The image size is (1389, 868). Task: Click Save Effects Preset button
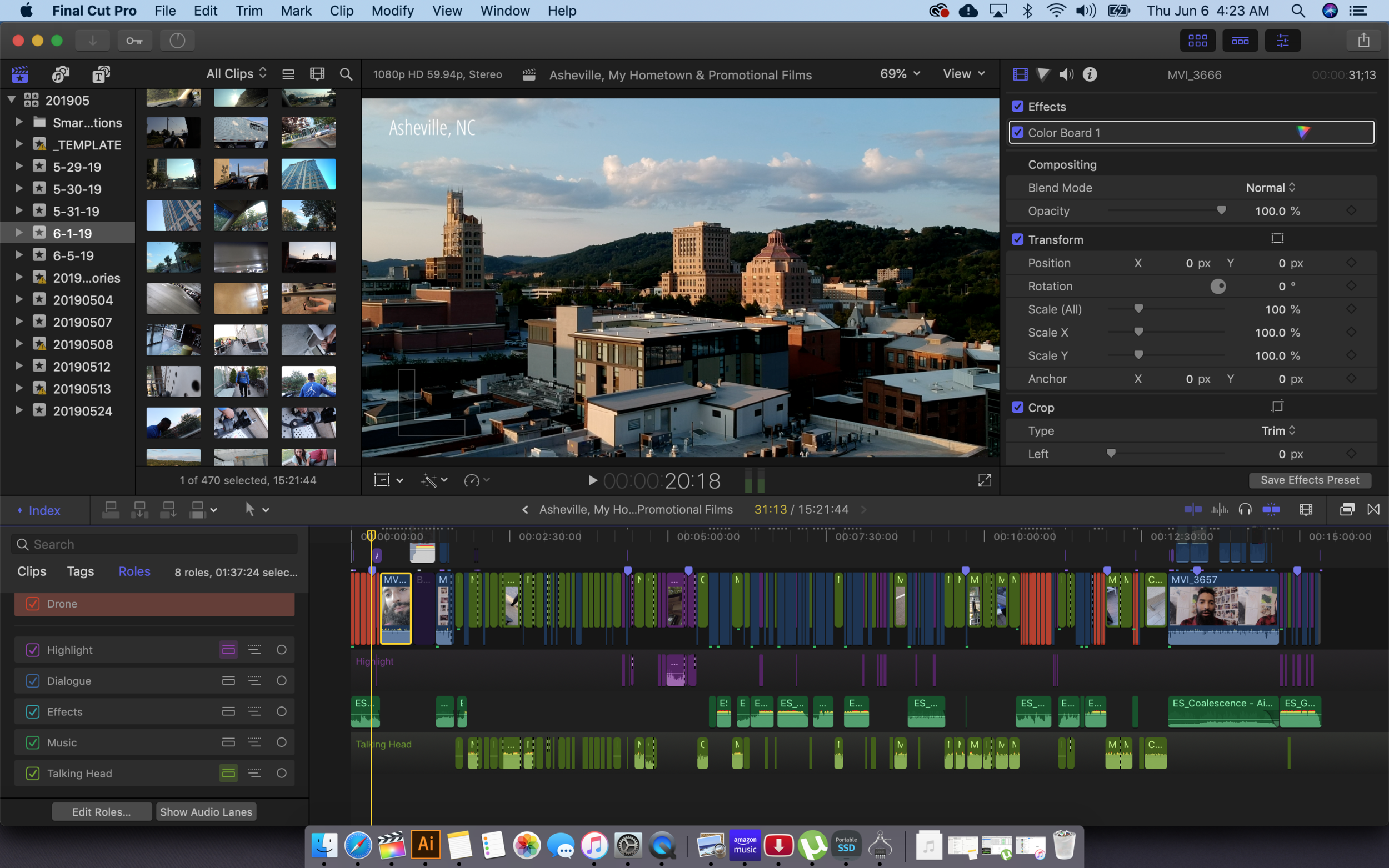tap(1310, 480)
